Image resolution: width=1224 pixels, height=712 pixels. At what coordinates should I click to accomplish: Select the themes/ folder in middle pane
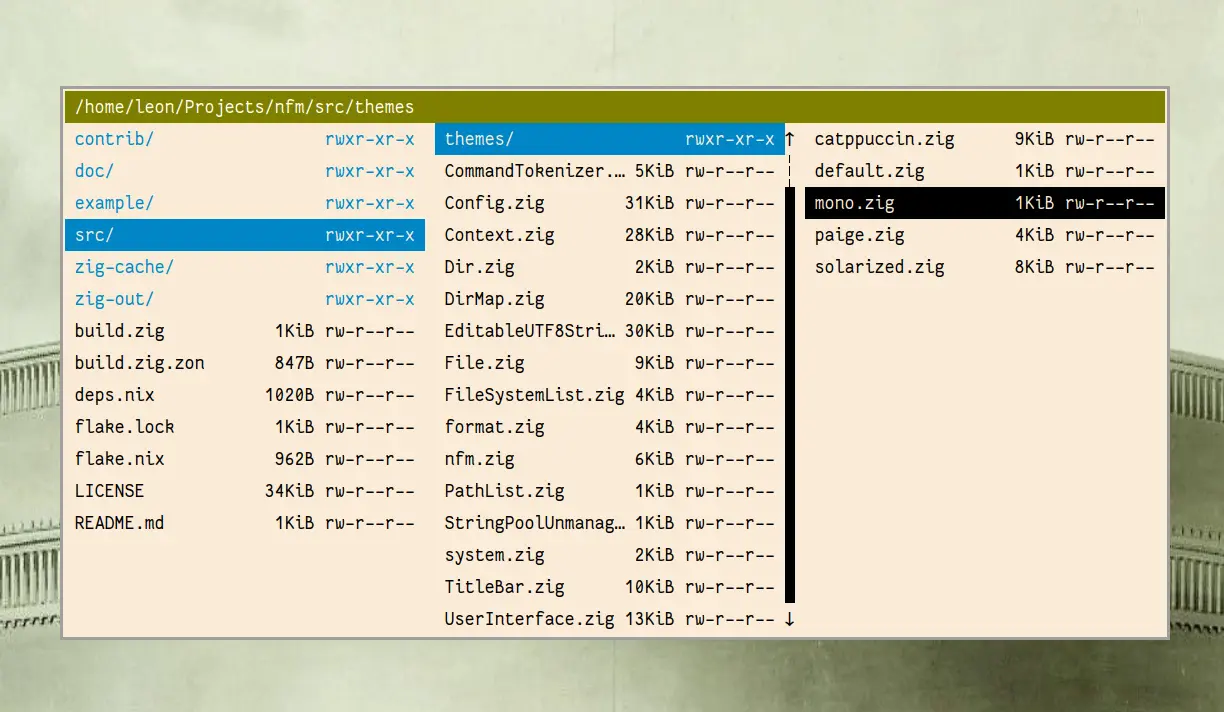[609, 139]
